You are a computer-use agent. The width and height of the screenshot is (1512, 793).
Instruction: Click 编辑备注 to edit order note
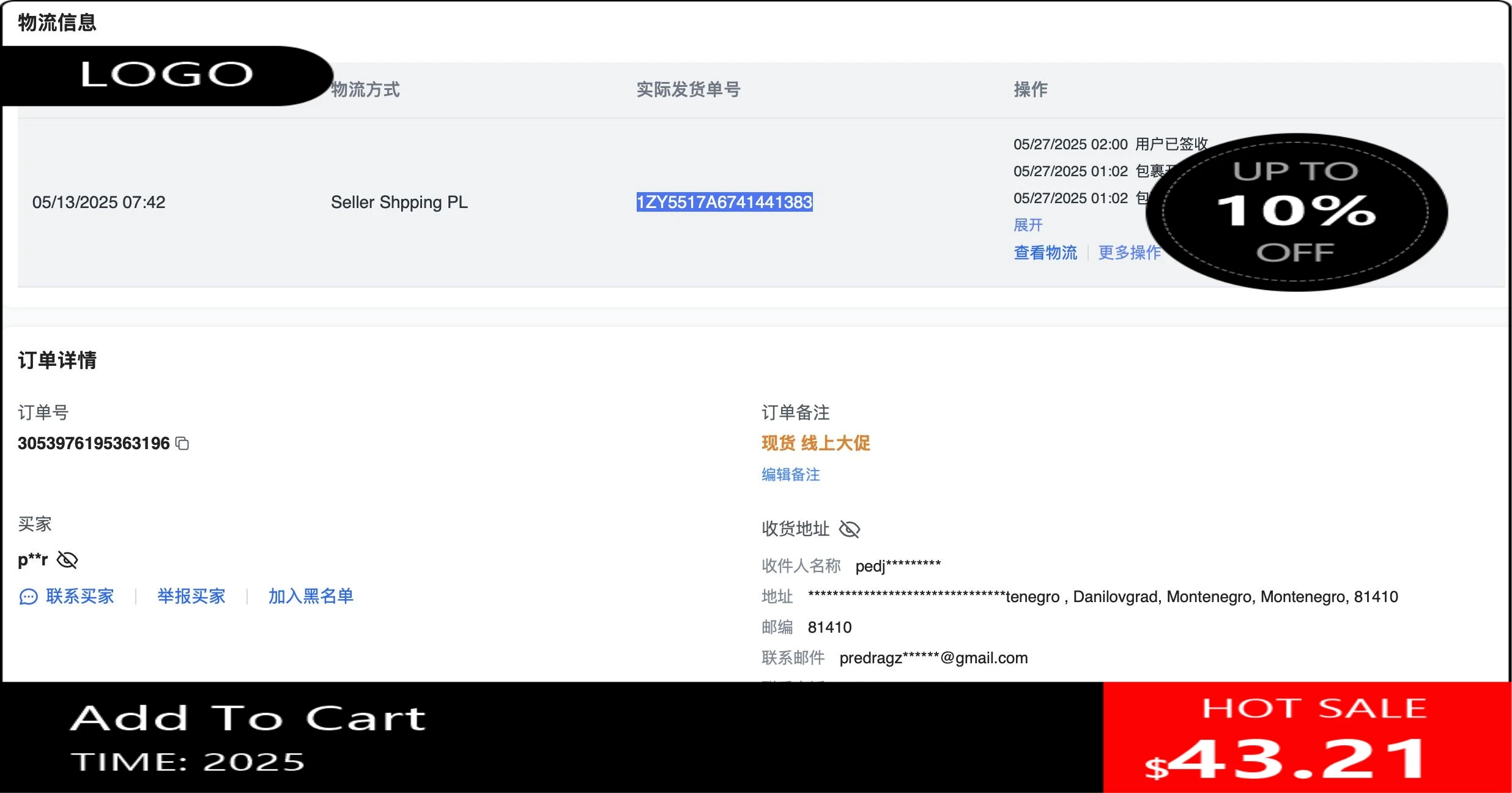[790, 475]
